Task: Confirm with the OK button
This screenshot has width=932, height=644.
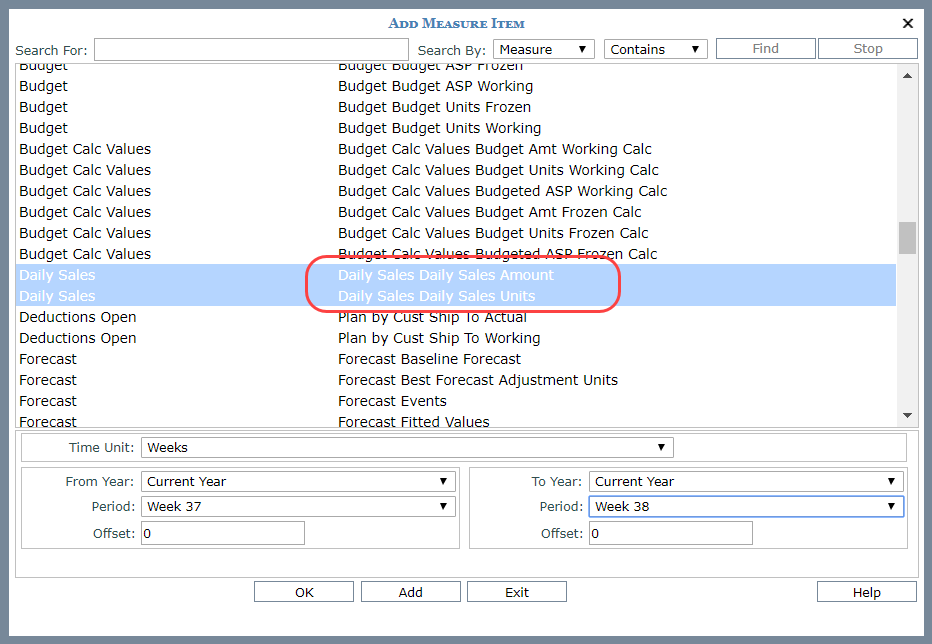Action: (x=304, y=592)
